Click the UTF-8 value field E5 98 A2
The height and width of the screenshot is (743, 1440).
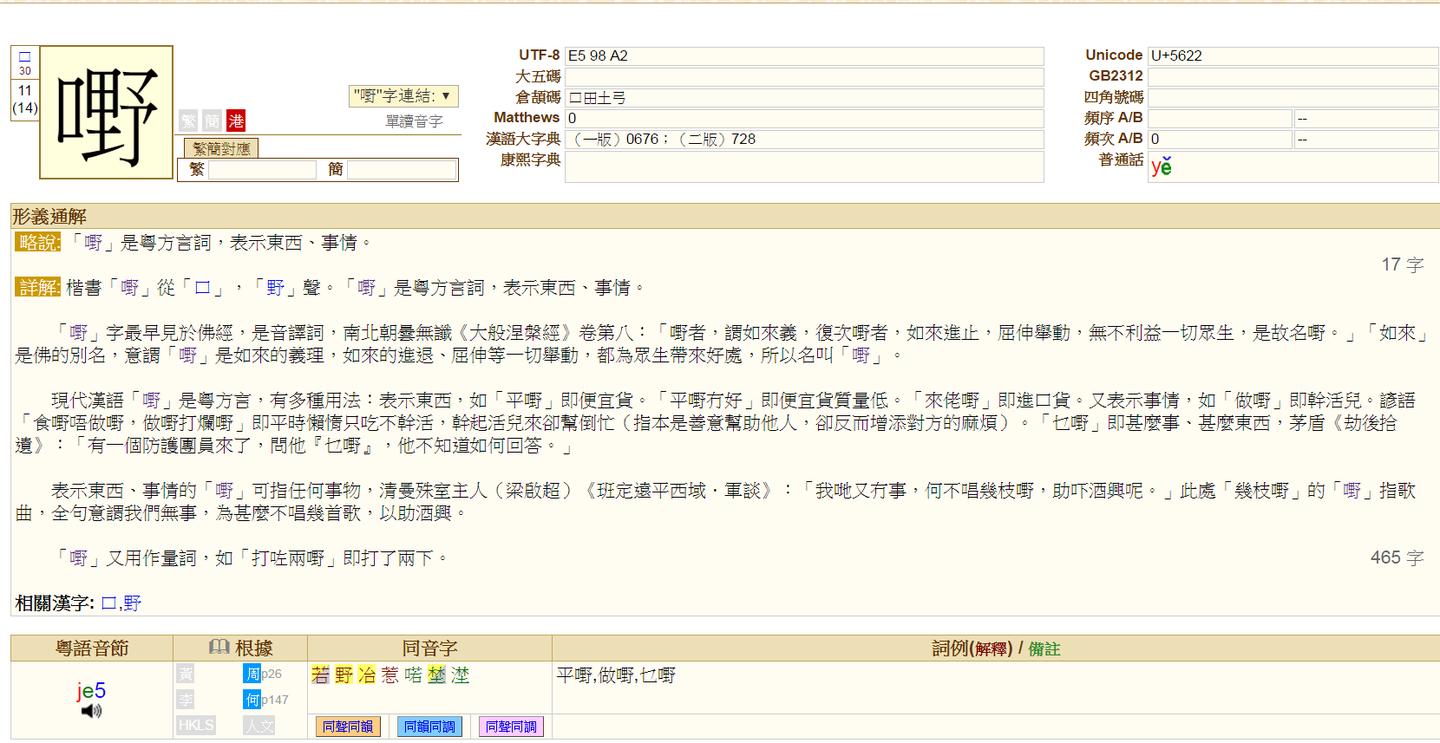804,56
